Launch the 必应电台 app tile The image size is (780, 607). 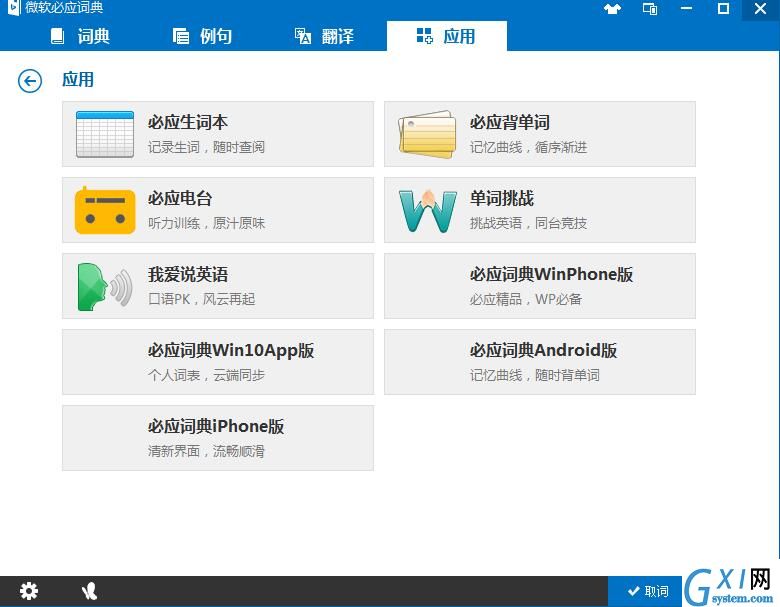(x=218, y=210)
